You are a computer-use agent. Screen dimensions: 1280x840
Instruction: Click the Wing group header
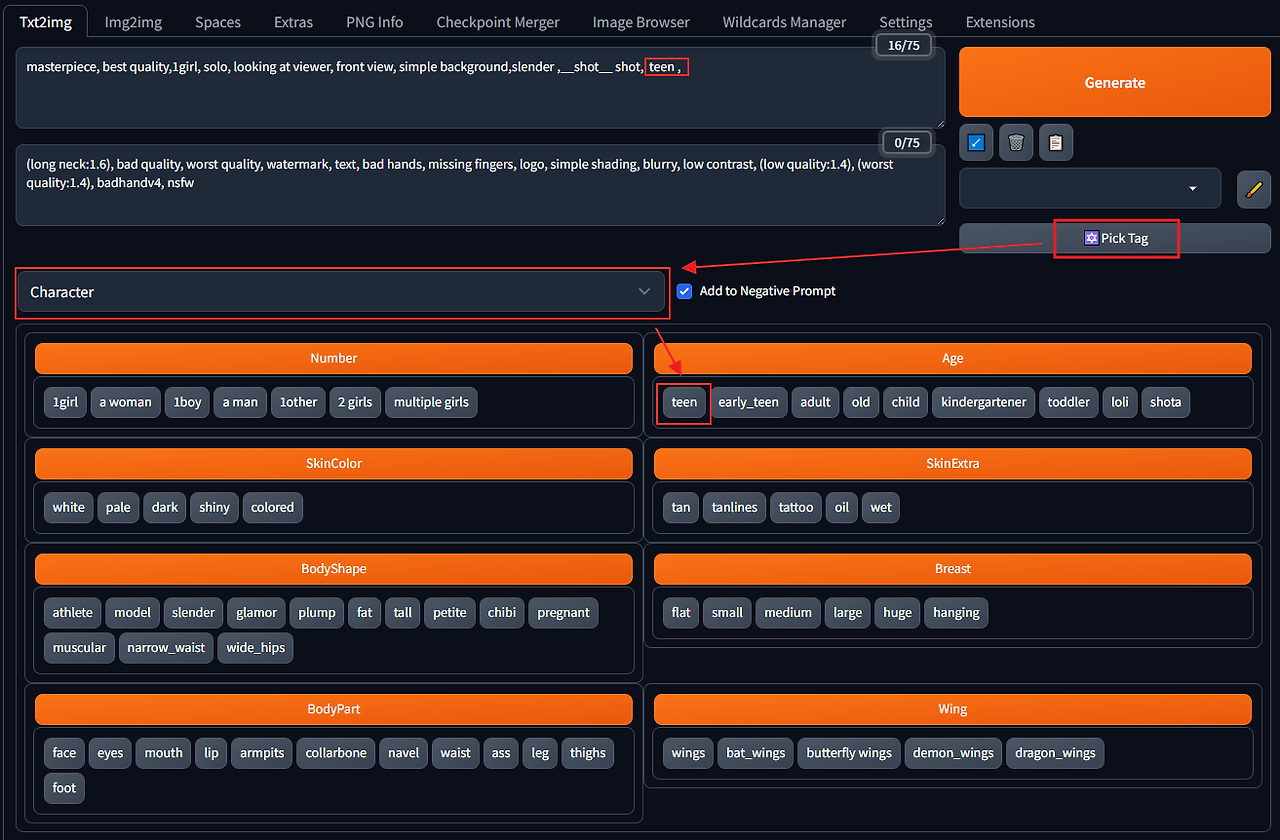[953, 709]
